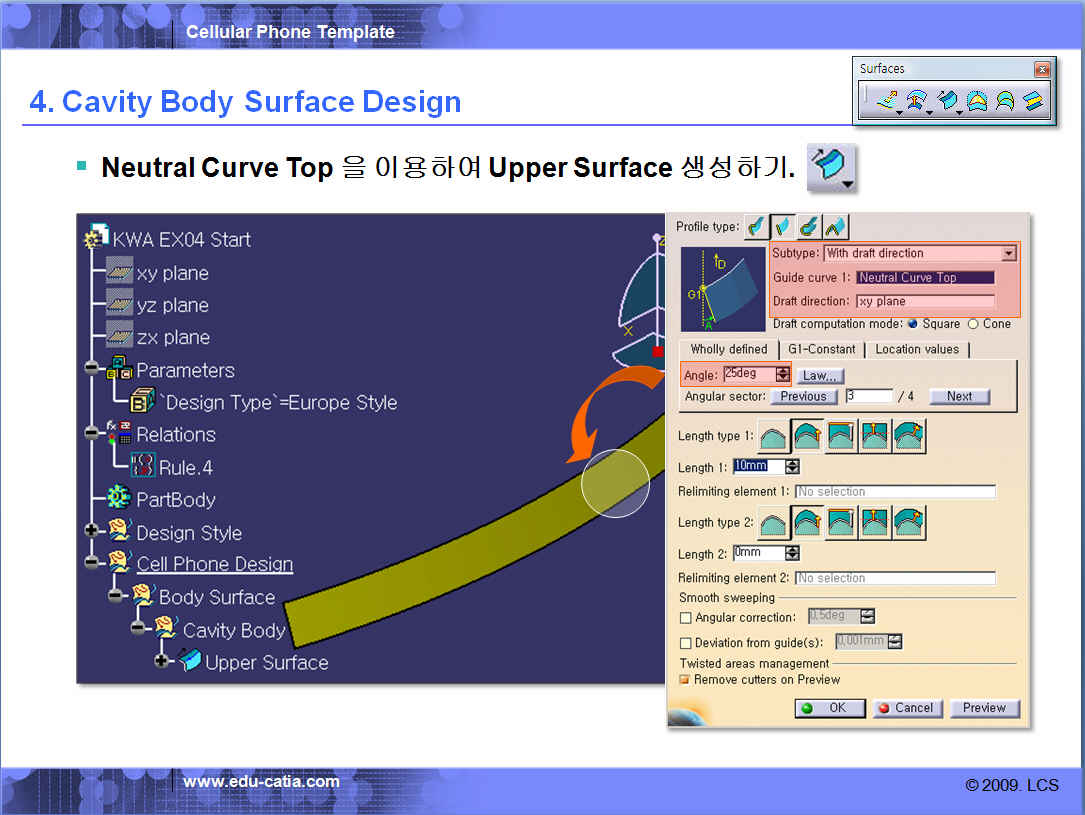Select the Circle profile type icon

pyautogui.click(x=809, y=226)
